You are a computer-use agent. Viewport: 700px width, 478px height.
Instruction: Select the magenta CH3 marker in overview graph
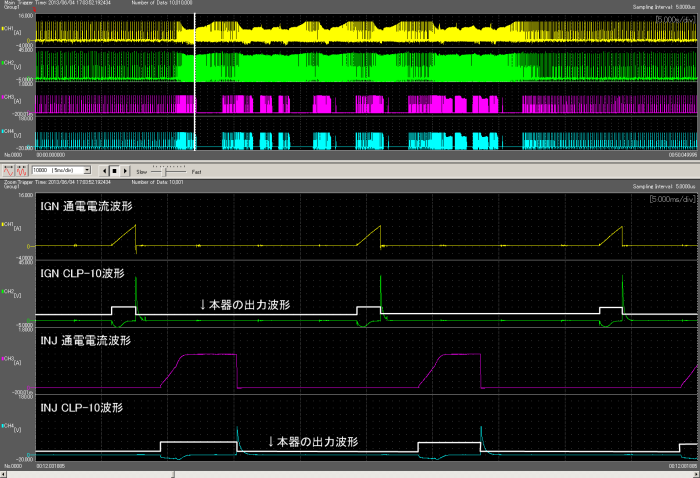click(3, 97)
